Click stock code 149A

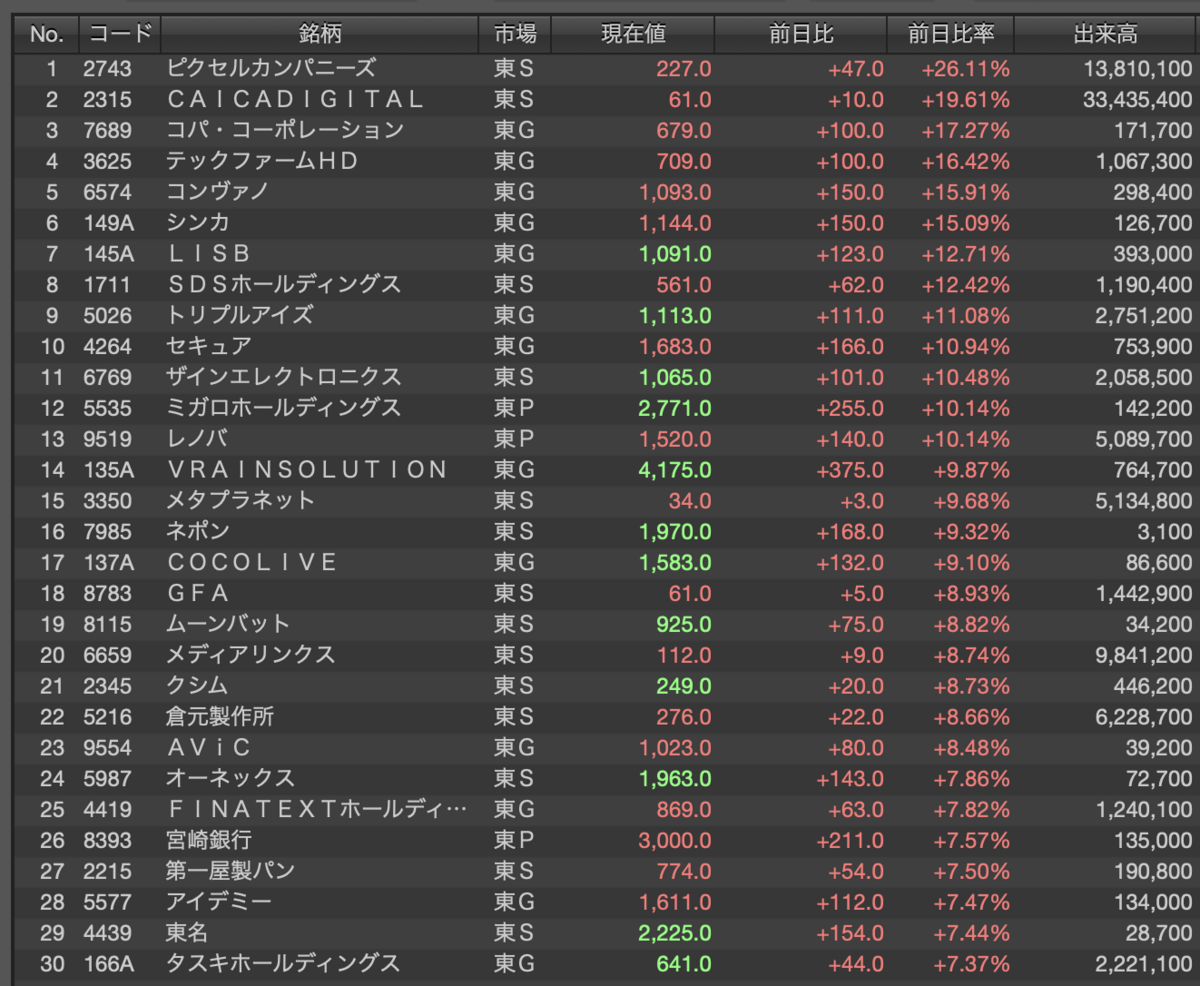(x=109, y=223)
